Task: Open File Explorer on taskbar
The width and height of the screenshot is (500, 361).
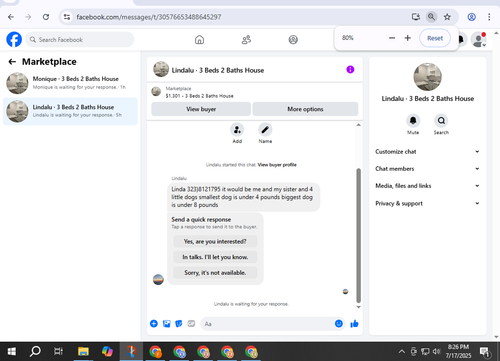Action: [x=83, y=351]
